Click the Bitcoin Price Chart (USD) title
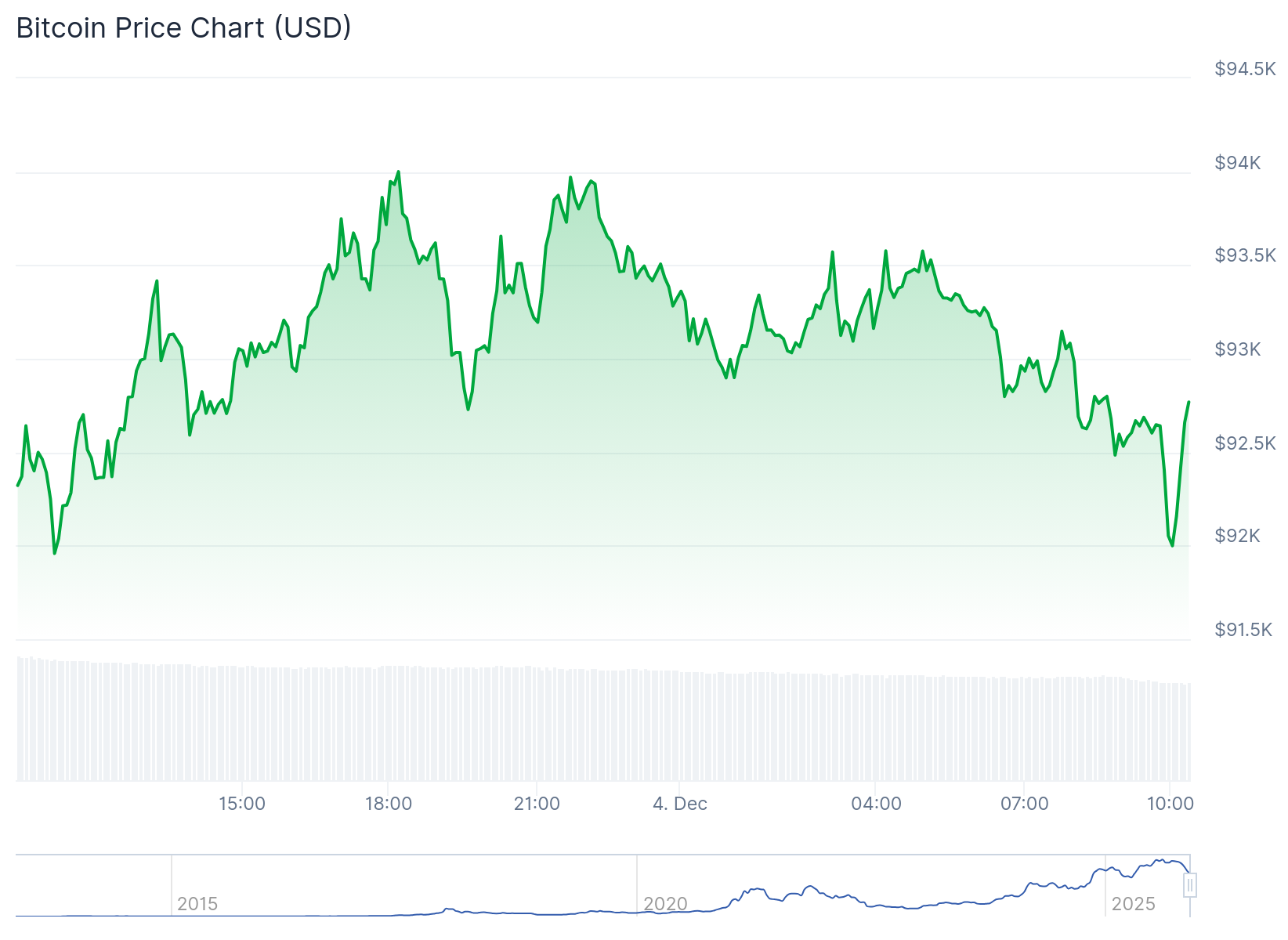This screenshot has width=1288, height=940. coord(183,27)
